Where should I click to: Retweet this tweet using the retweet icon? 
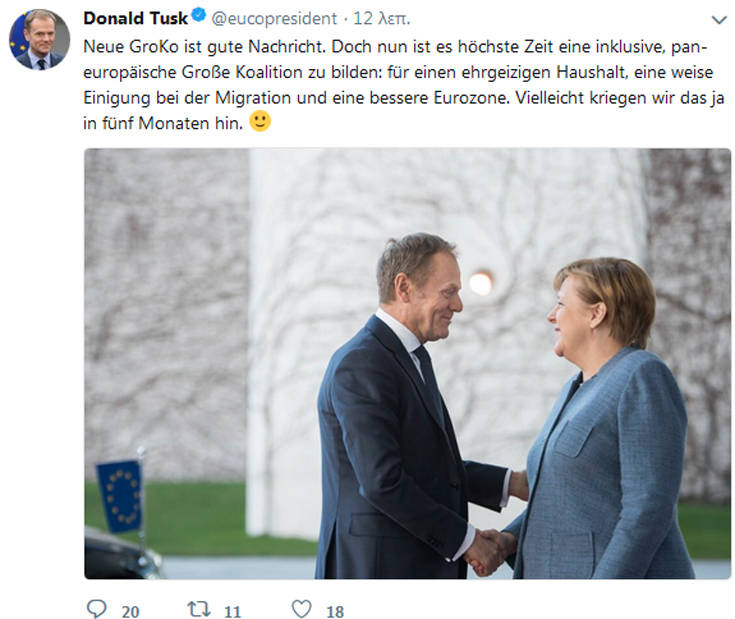click(199, 608)
